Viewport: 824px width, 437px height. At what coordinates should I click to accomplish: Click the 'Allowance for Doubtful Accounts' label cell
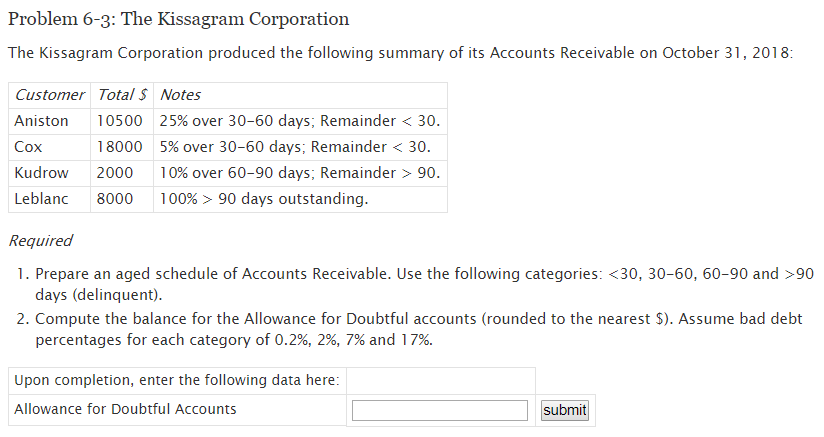[x=126, y=409]
